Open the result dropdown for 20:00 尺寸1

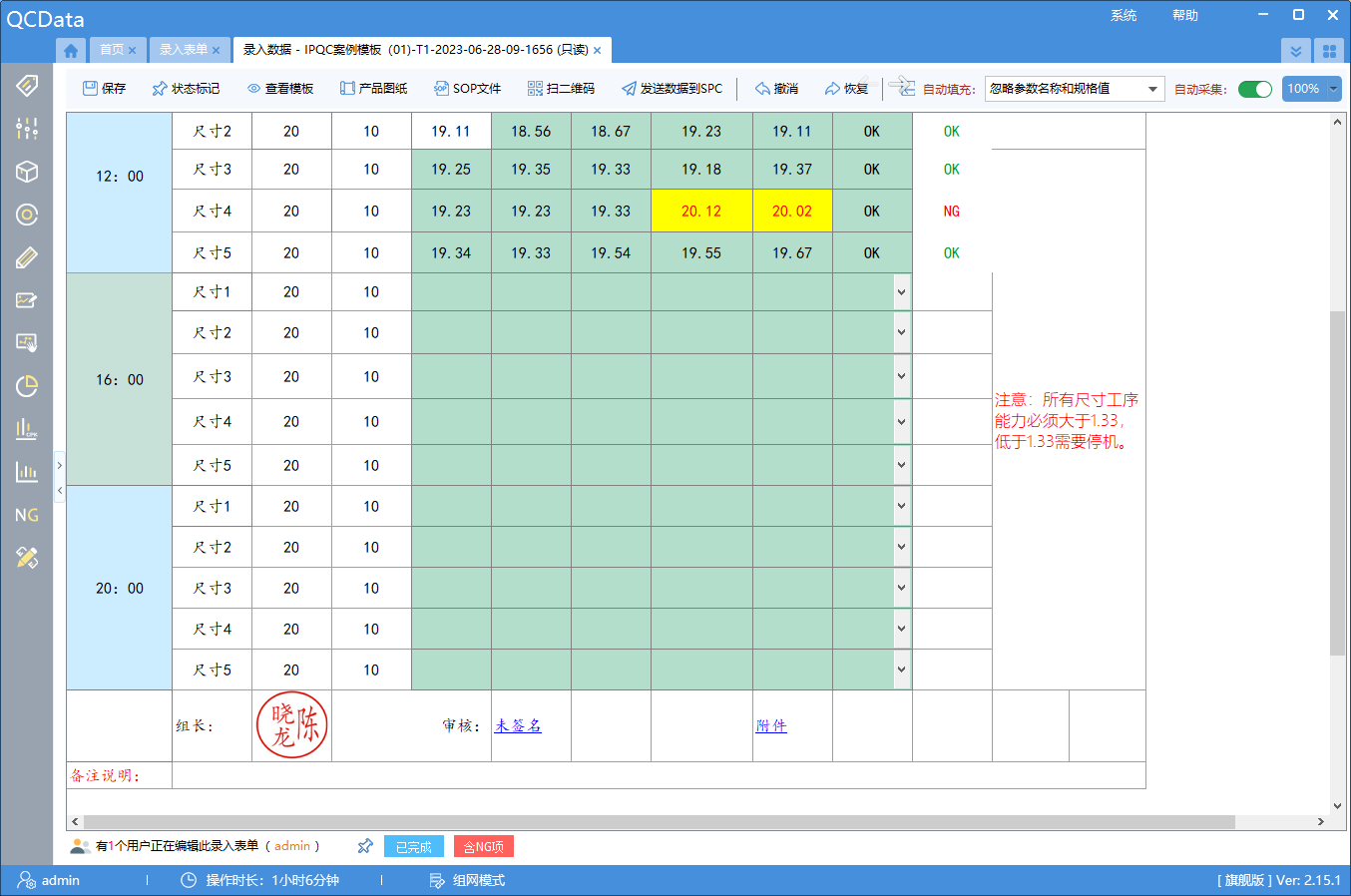point(902,506)
